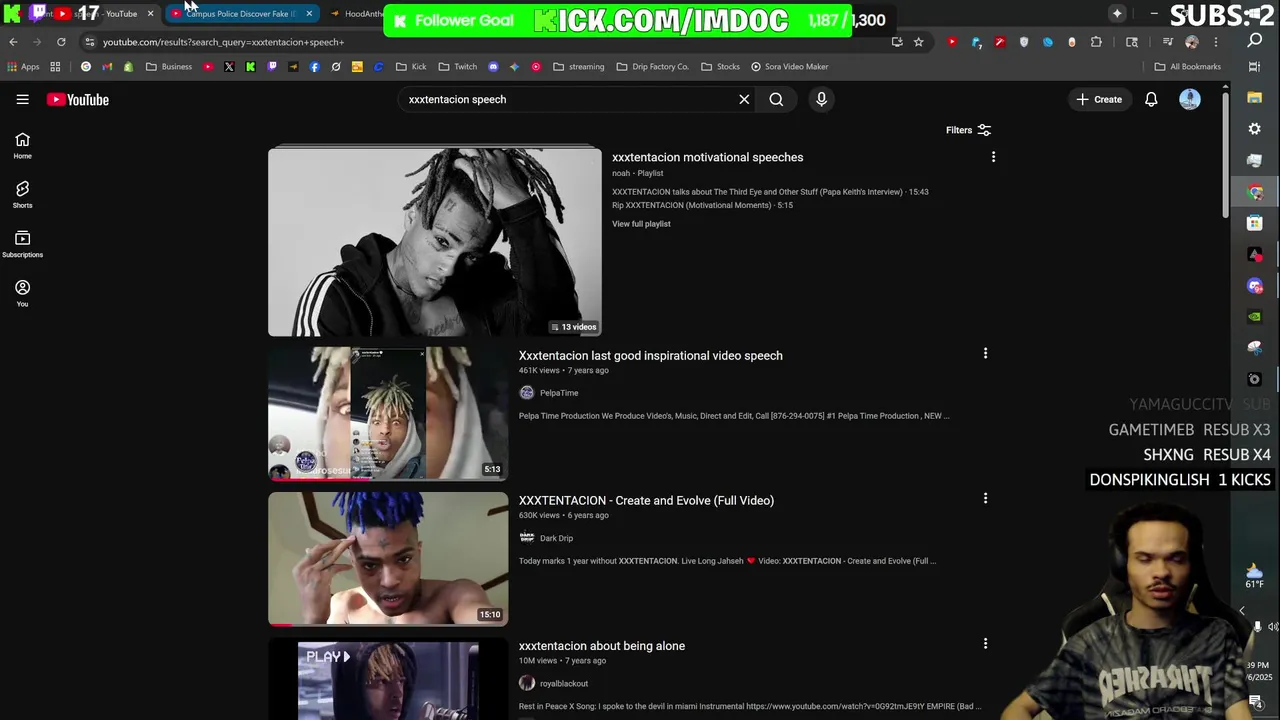Open the Twitch bookmarks folder
The width and height of the screenshot is (1280, 720).
tap(458, 67)
